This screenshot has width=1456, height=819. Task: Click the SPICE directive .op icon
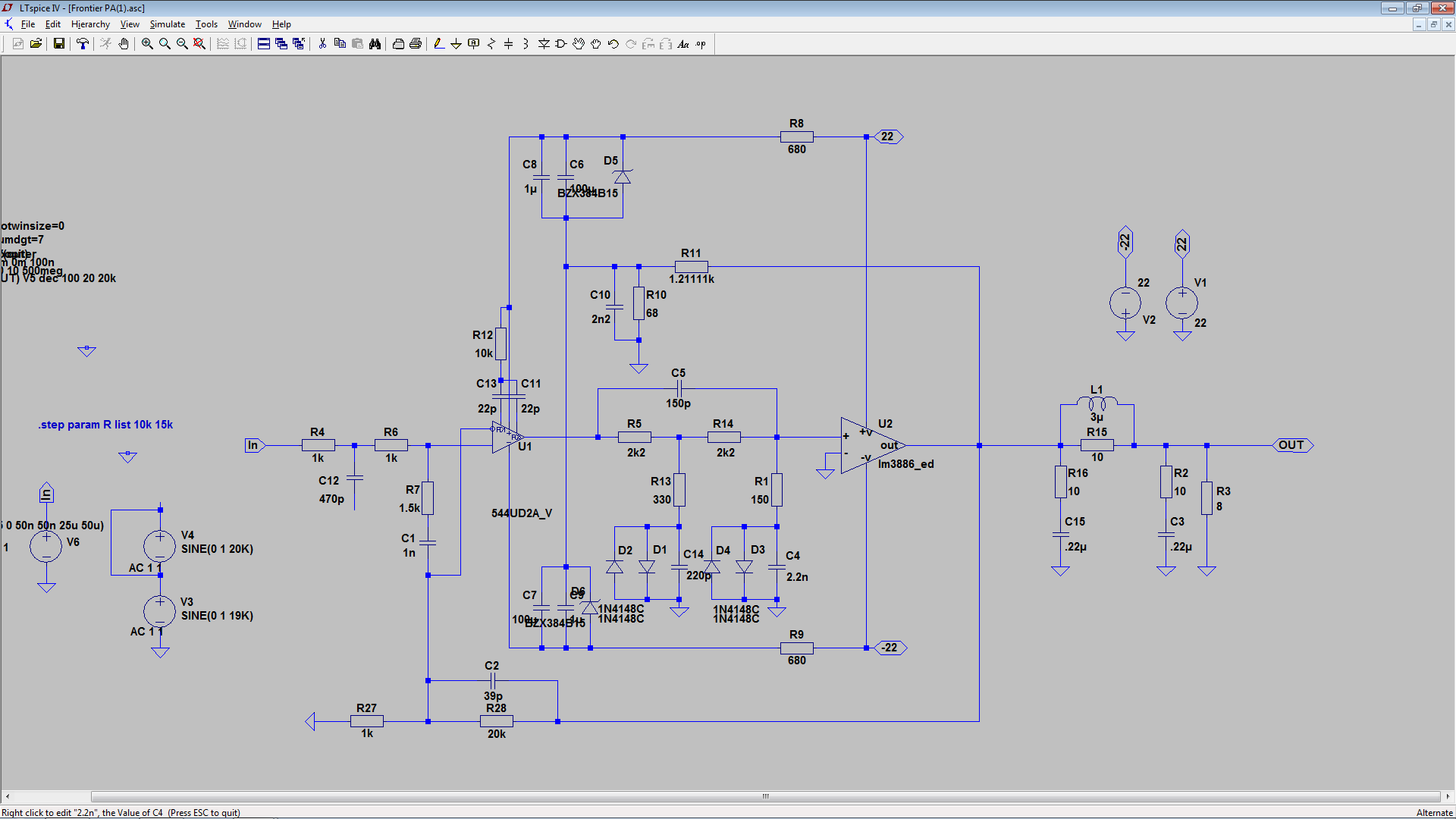point(701,44)
